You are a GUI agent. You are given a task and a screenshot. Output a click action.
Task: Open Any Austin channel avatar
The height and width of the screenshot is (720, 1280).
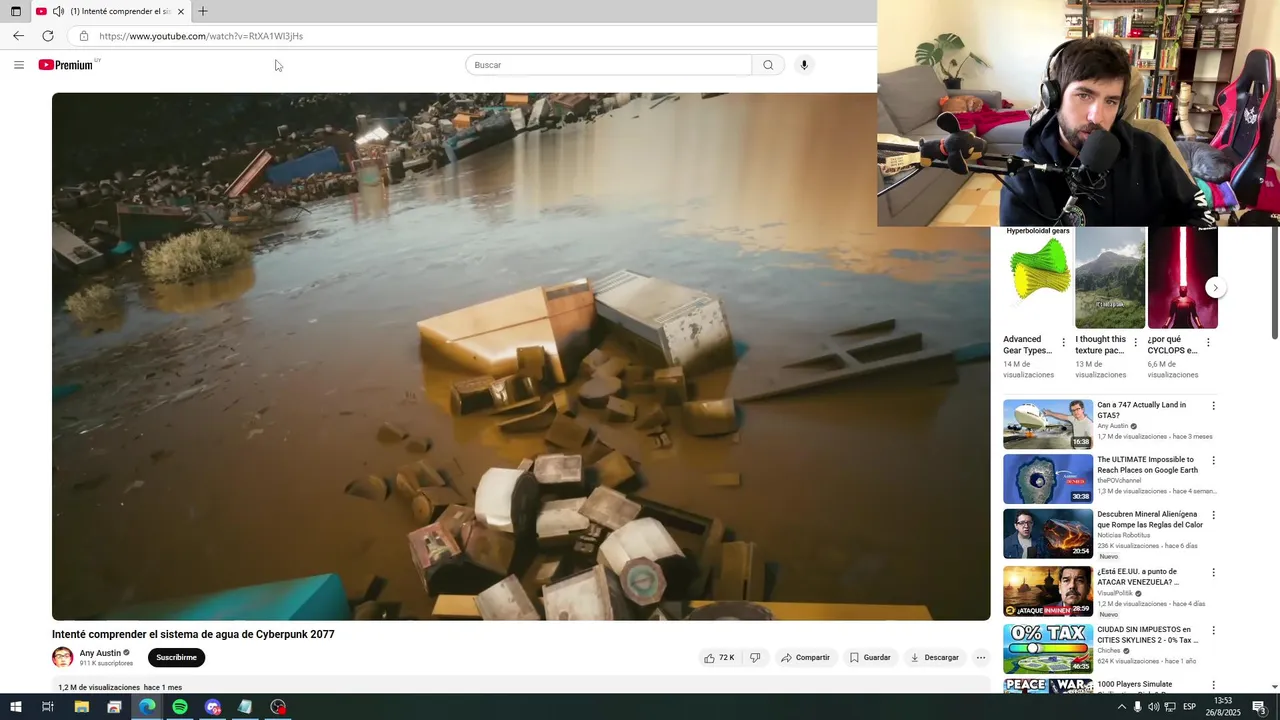click(62, 658)
